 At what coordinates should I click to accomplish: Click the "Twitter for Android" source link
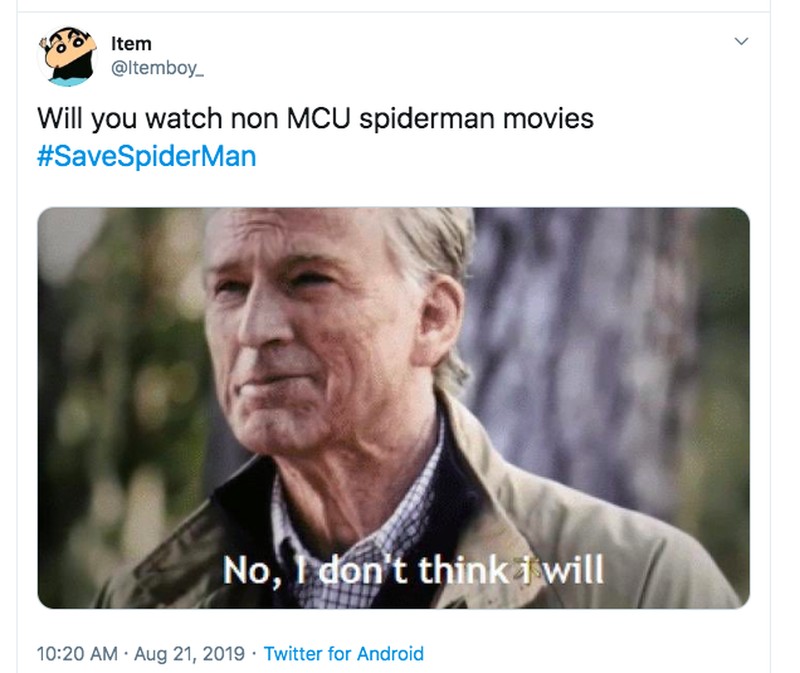point(343,654)
